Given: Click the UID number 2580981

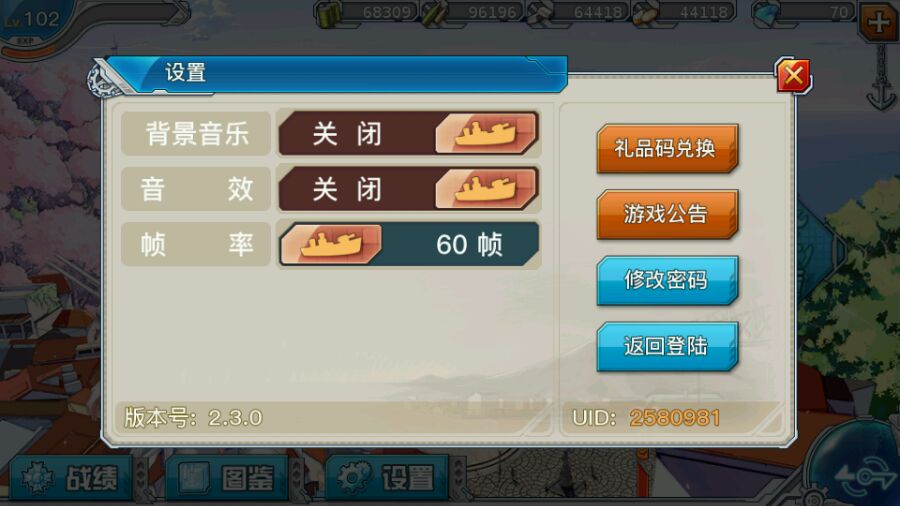Looking at the screenshot, I should (674, 418).
